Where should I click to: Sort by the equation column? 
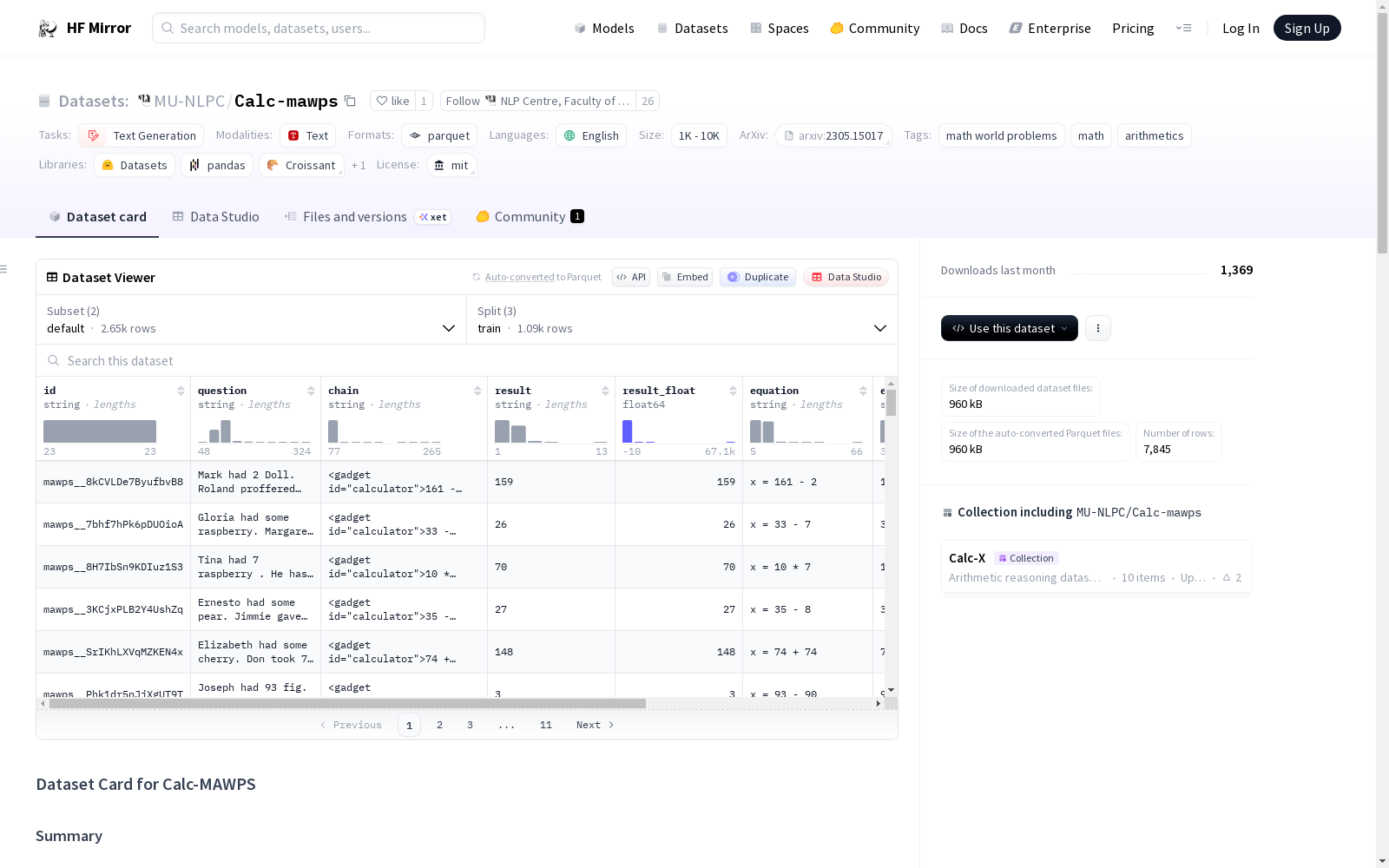point(863,391)
